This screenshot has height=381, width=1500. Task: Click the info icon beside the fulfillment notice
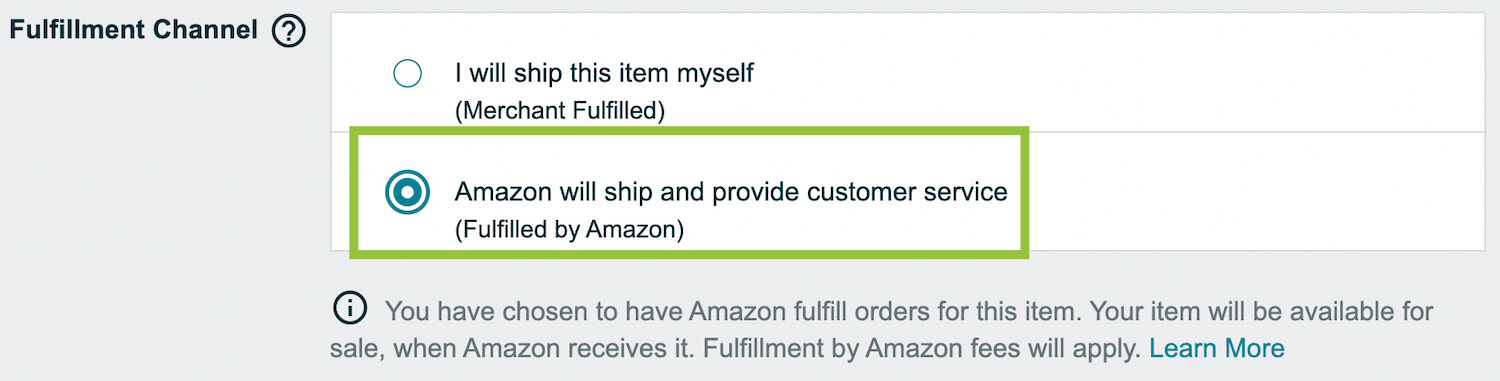click(x=348, y=310)
